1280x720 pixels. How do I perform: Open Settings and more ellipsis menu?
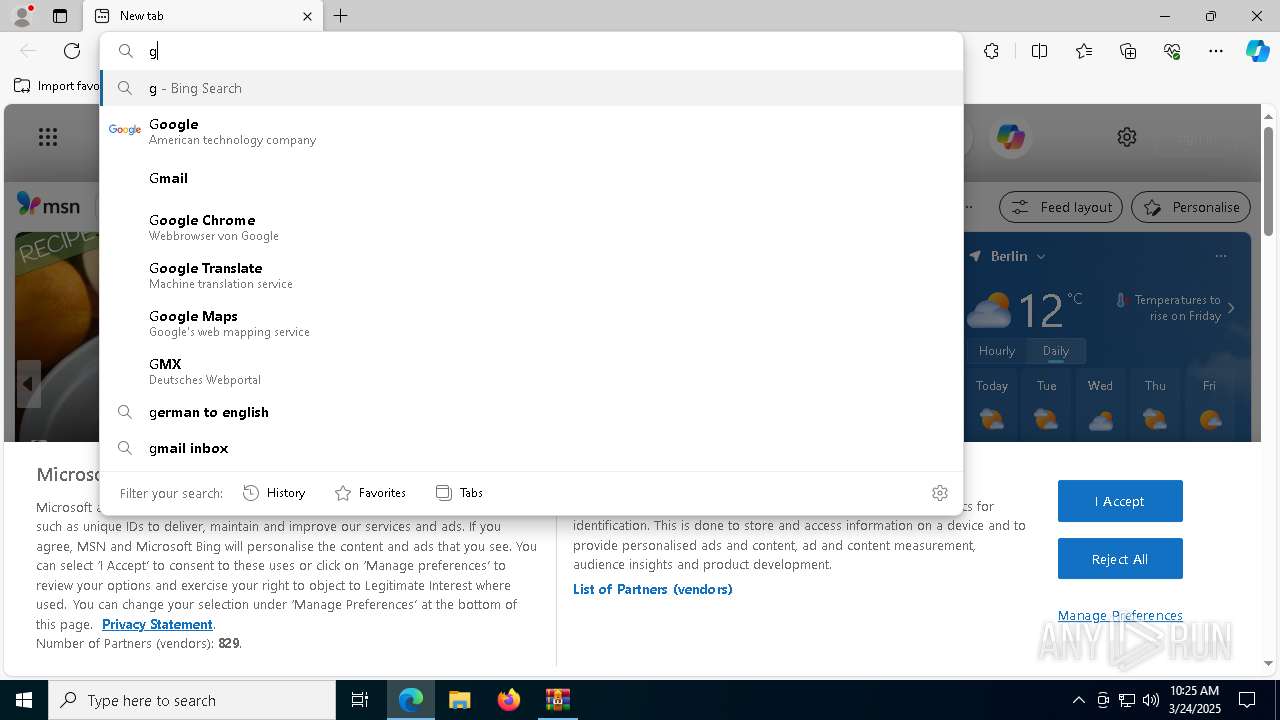click(x=1216, y=51)
